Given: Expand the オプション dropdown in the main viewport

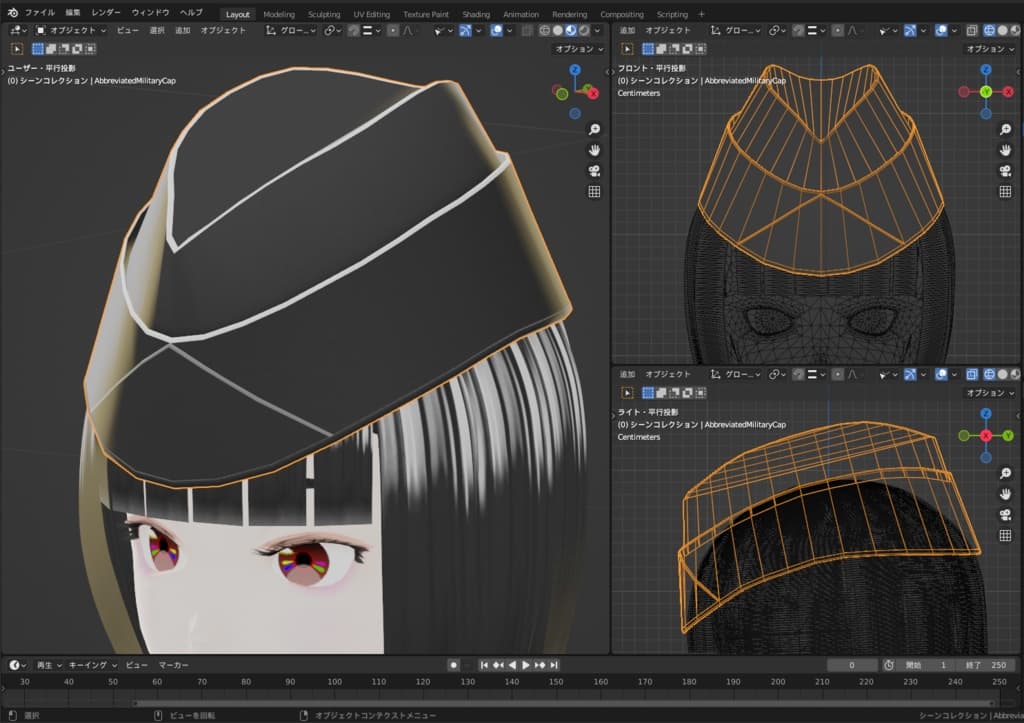Looking at the screenshot, I should tap(578, 48).
